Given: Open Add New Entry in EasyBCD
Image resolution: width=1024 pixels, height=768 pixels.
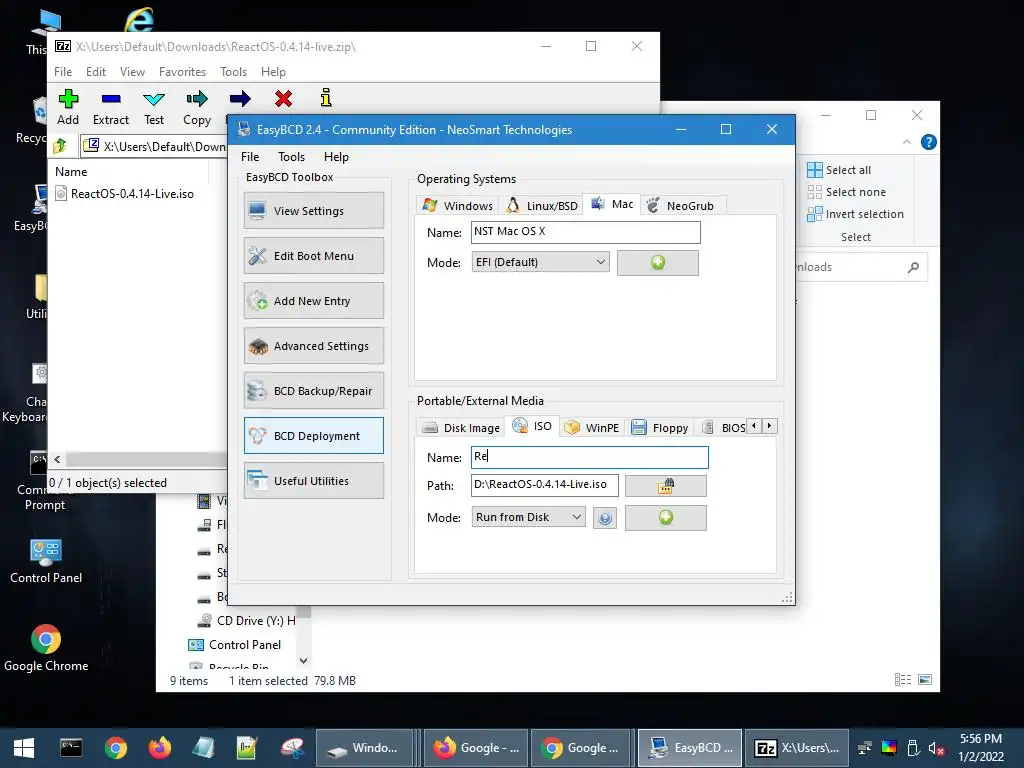Looking at the screenshot, I should click(313, 300).
